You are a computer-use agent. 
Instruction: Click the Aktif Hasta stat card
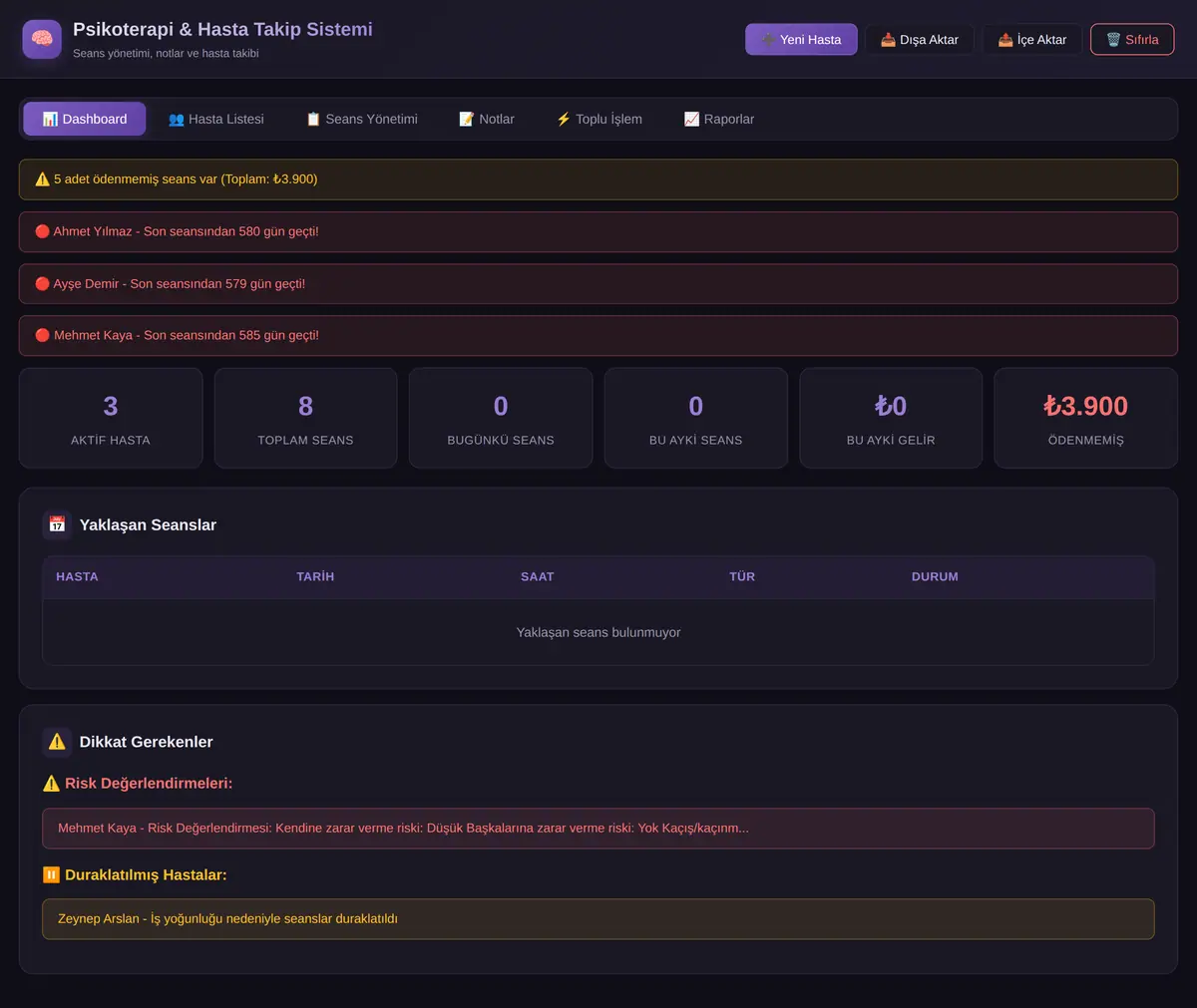tap(111, 418)
